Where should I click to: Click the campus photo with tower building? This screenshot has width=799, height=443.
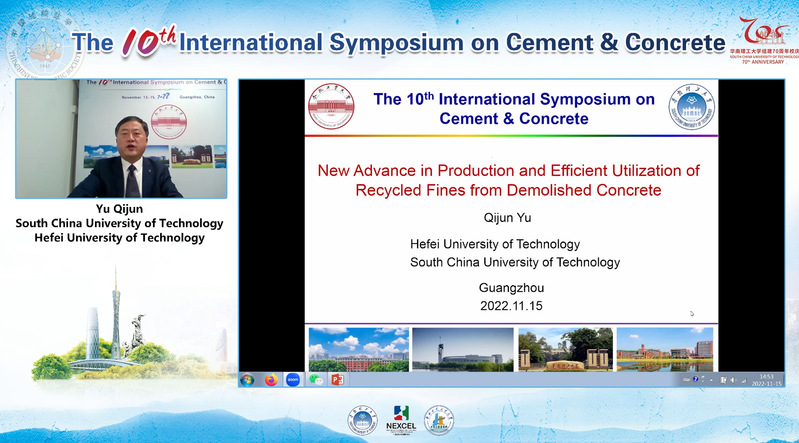coord(463,349)
